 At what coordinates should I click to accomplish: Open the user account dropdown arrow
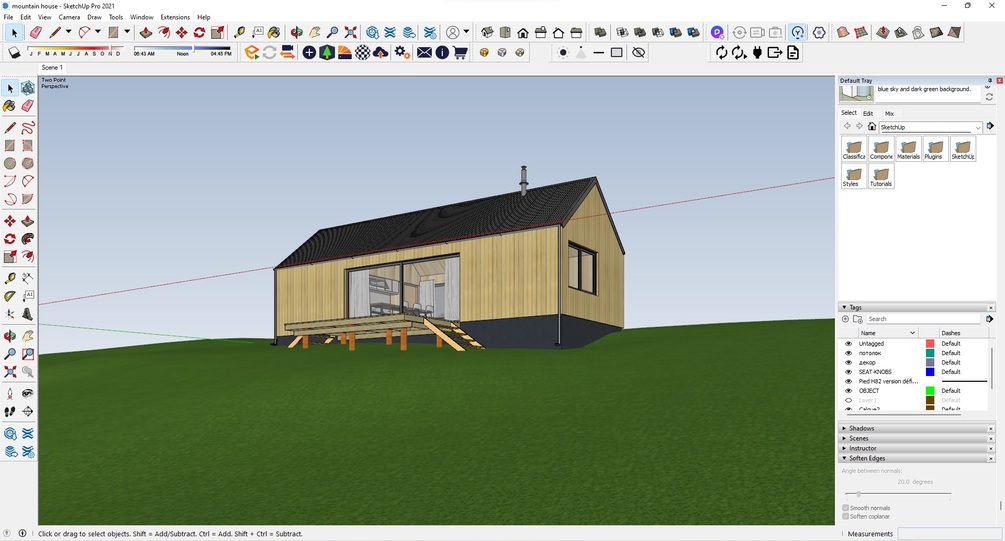pyautogui.click(x=467, y=31)
